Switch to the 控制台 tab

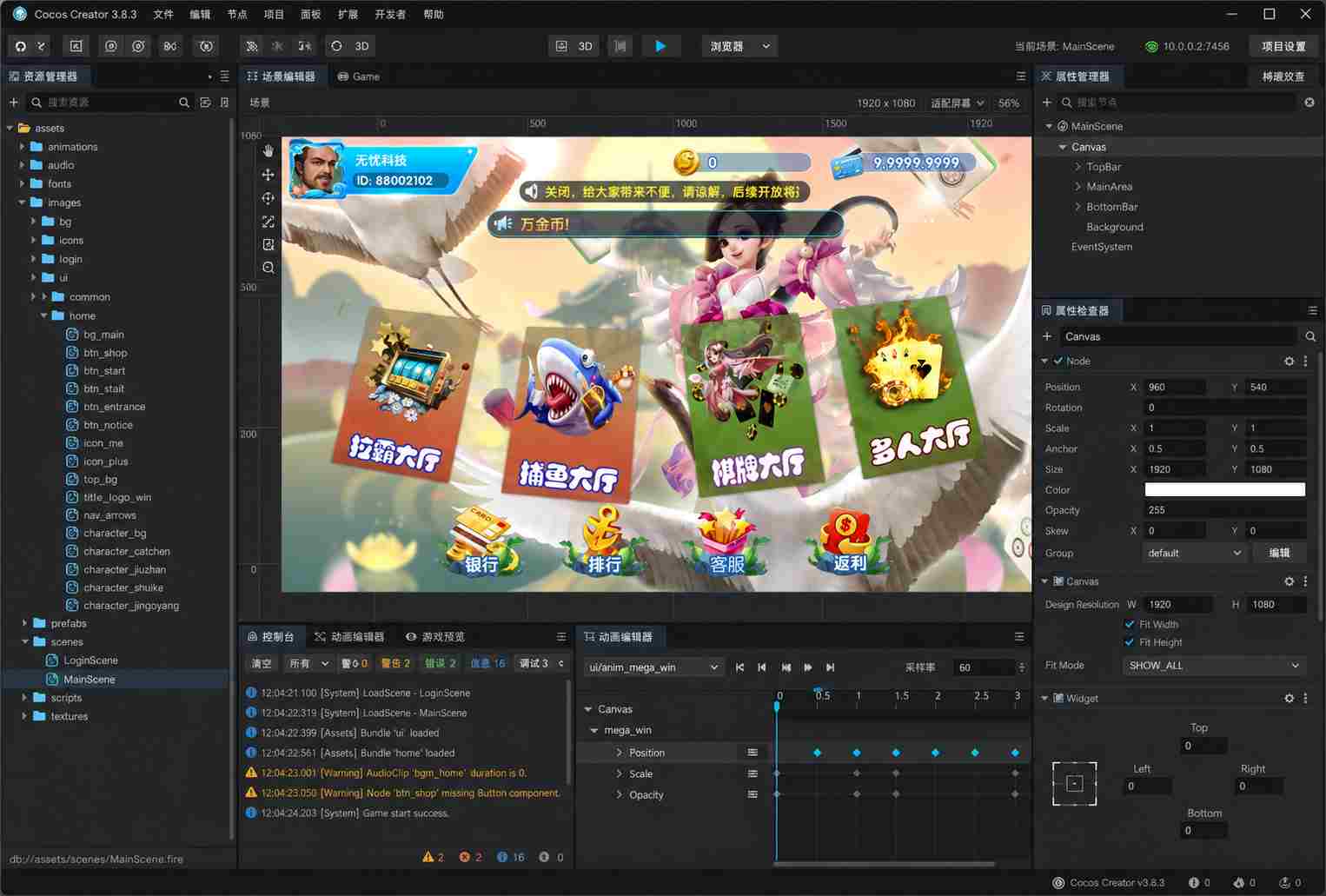(270, 637)
